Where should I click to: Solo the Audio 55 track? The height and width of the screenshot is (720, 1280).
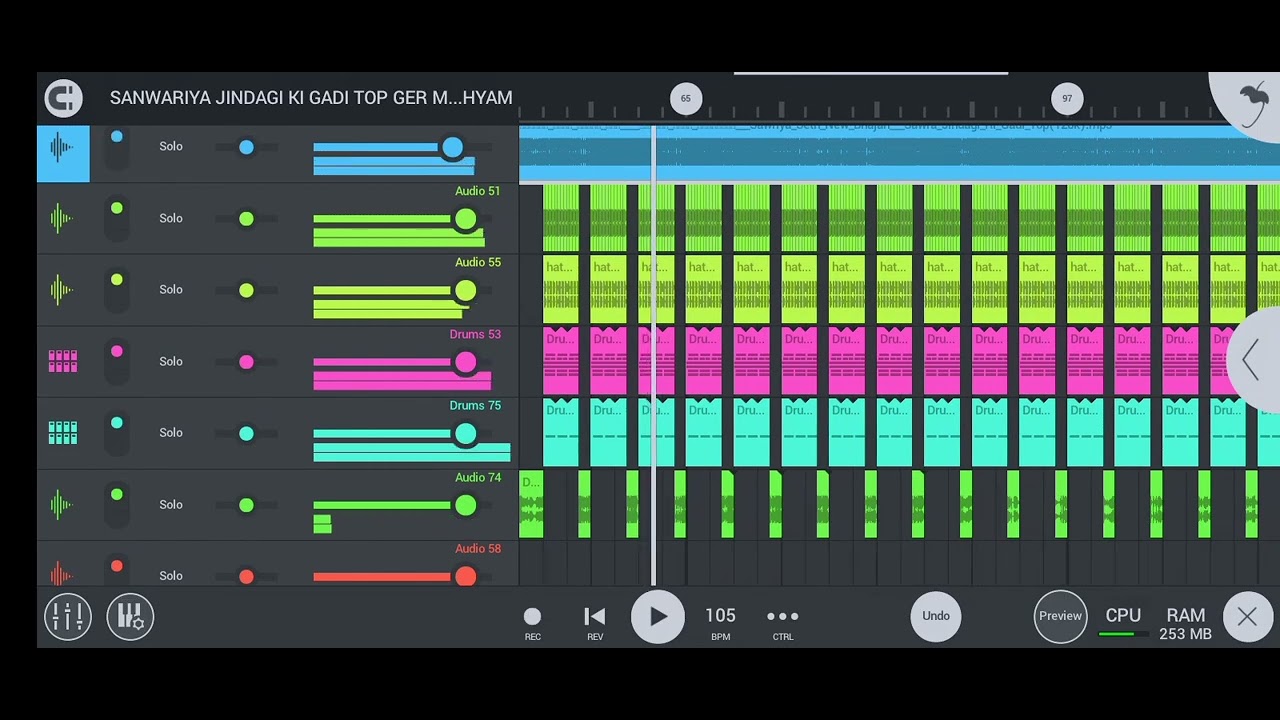click(171, 289)
